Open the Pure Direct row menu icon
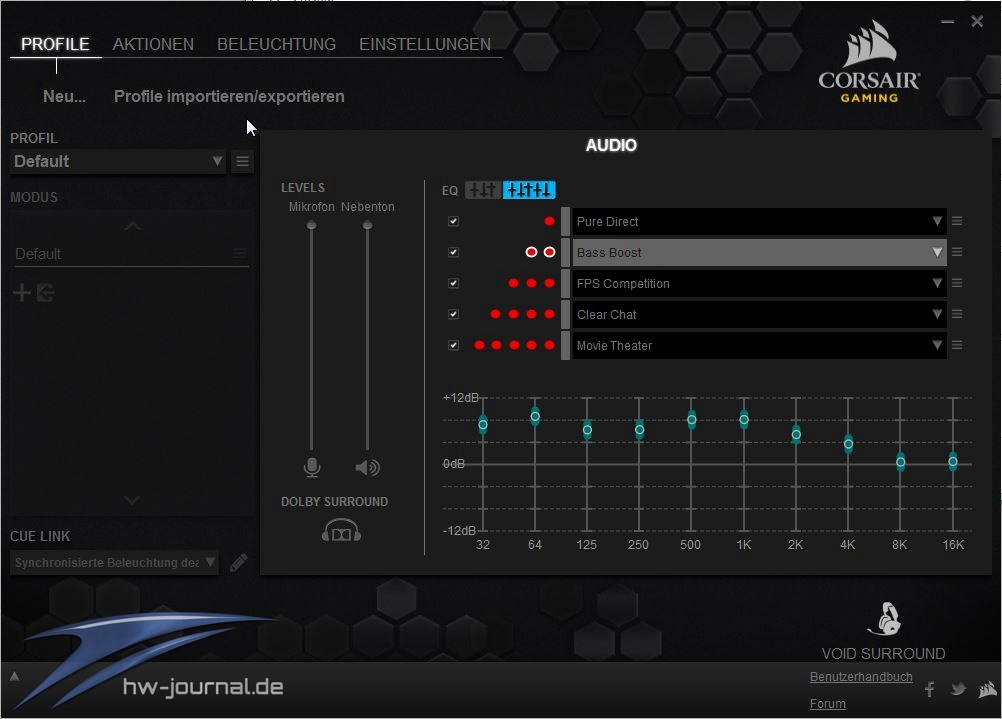The height and width of the screenshot is (719, 1002). [957, 220]
